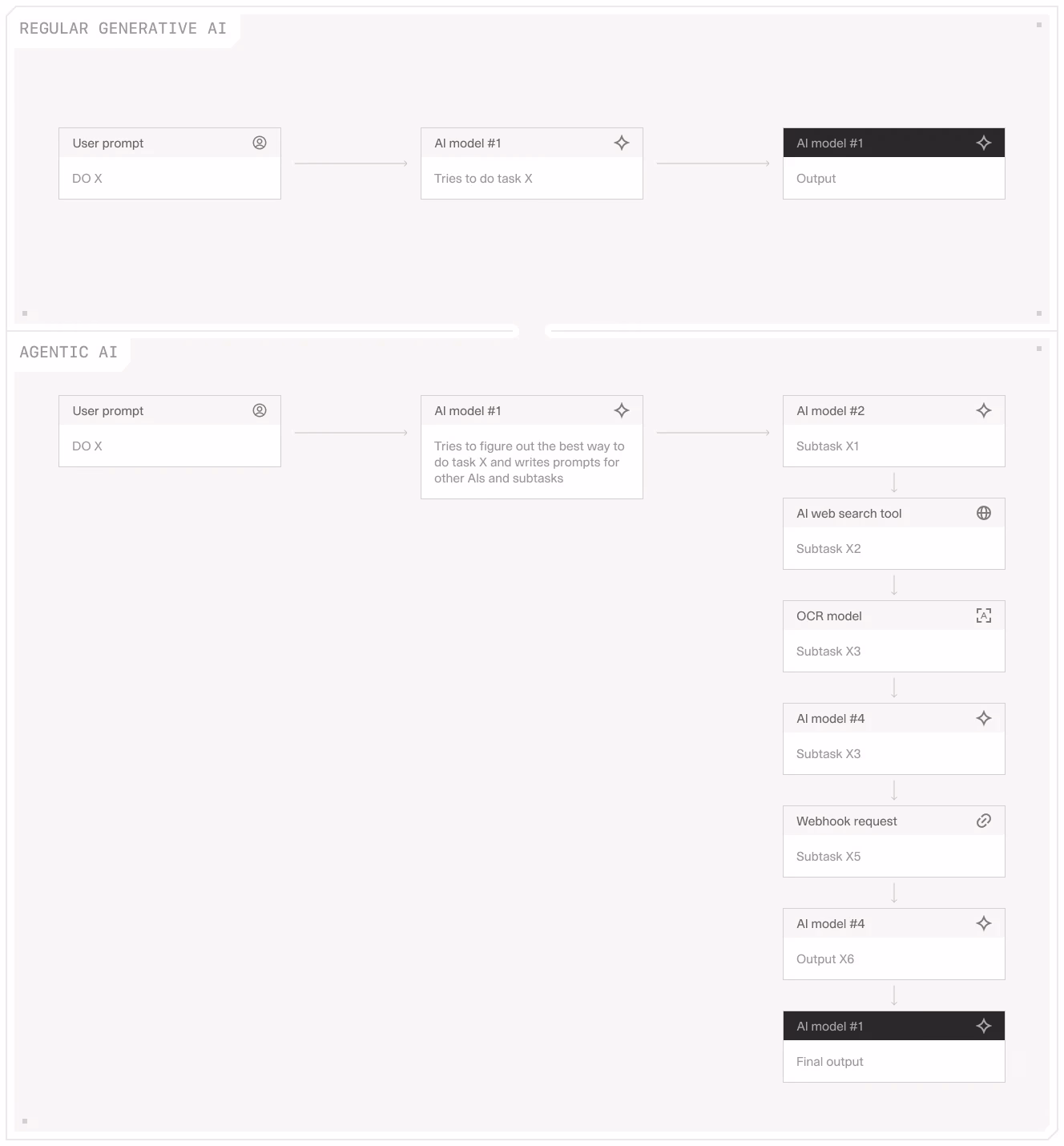Click the Subtask X1 text
The height and width of the screenshot is (1146, 1064).
coord(828,446)
